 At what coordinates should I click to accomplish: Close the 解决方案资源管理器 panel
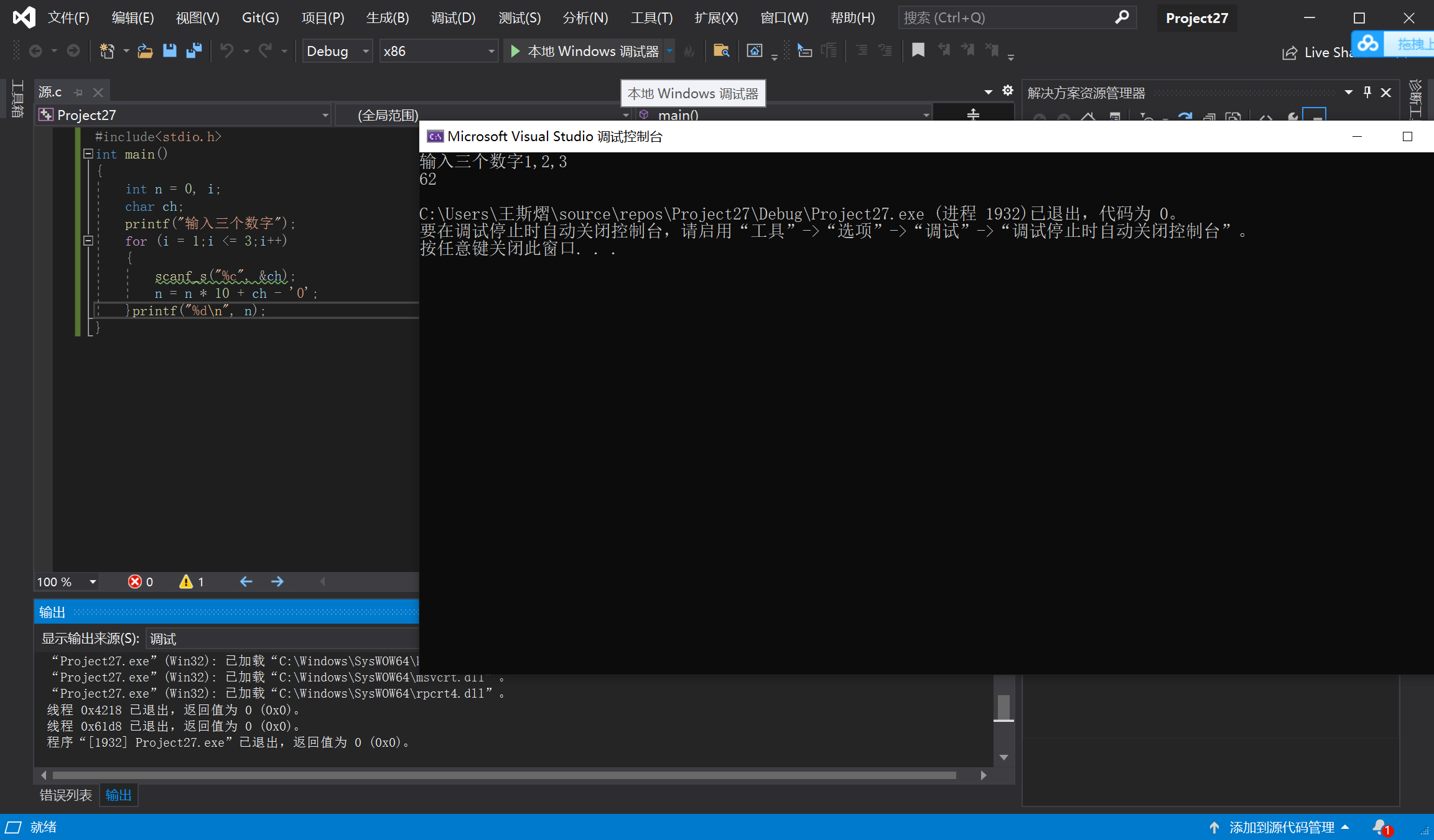pyautogui.click(x=1386, y=93)
